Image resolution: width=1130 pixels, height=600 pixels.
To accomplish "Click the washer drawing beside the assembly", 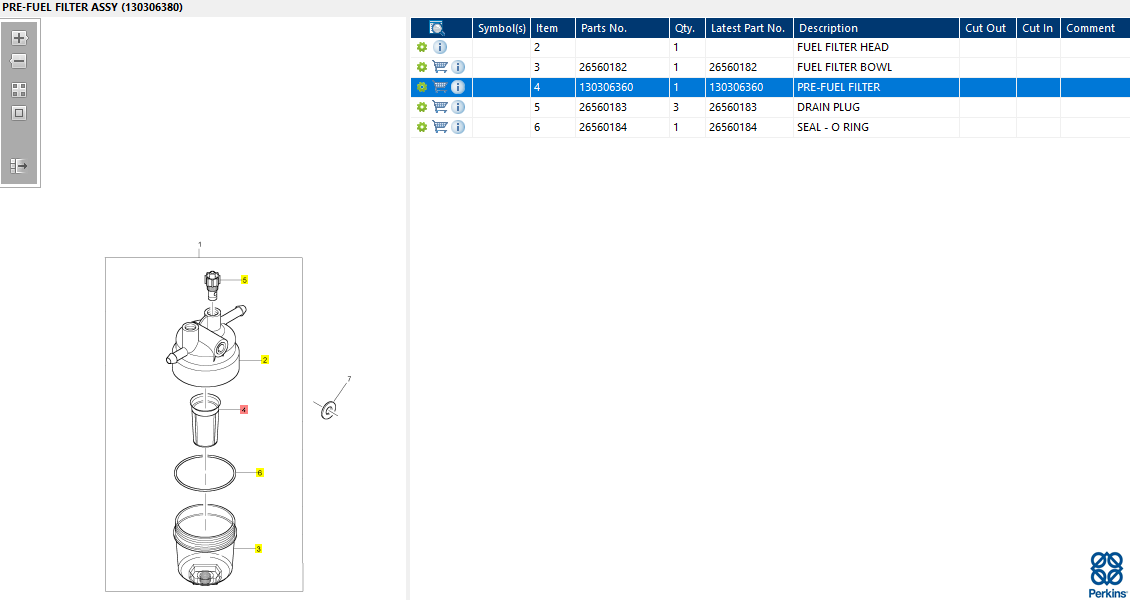I will (x=329, y=410).
